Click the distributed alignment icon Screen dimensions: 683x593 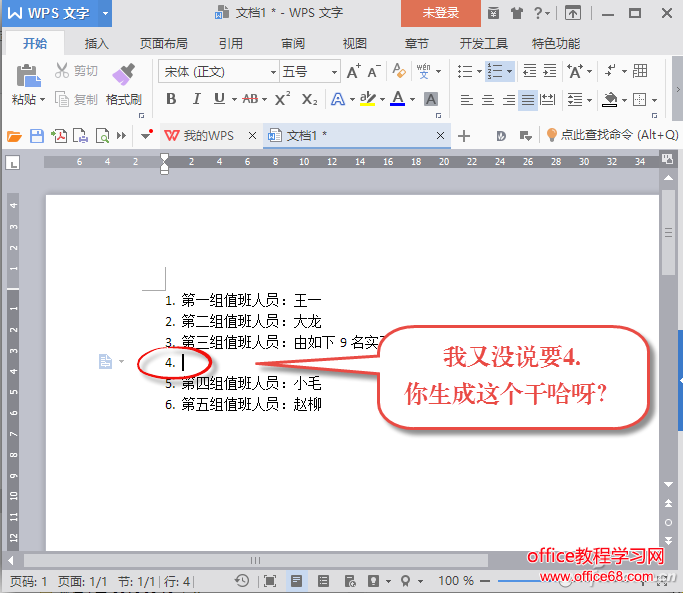548,100
